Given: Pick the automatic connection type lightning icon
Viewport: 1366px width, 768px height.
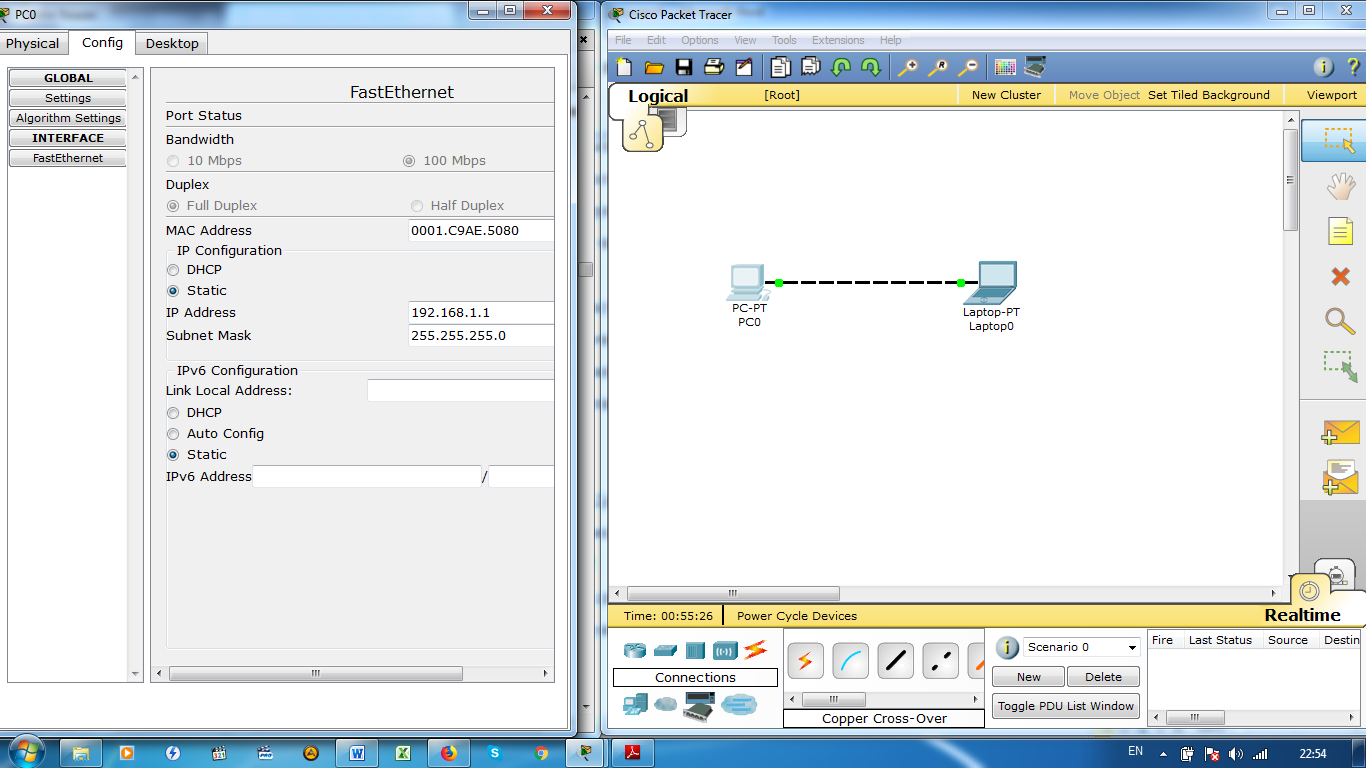Looking at the screenshot, I should (x=806, y=661).
